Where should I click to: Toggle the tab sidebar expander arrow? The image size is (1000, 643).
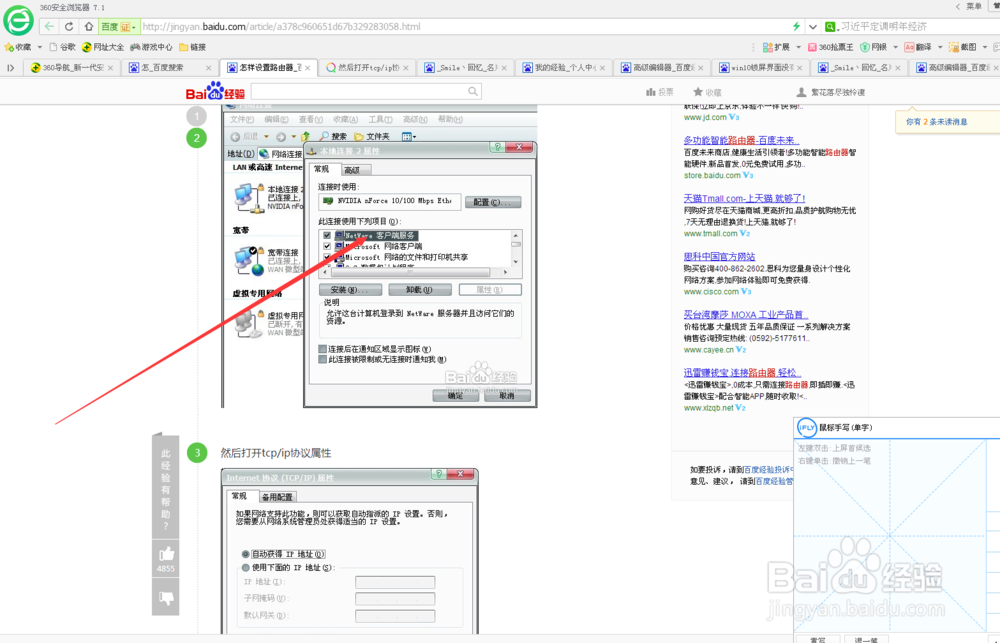click(10, 67)
